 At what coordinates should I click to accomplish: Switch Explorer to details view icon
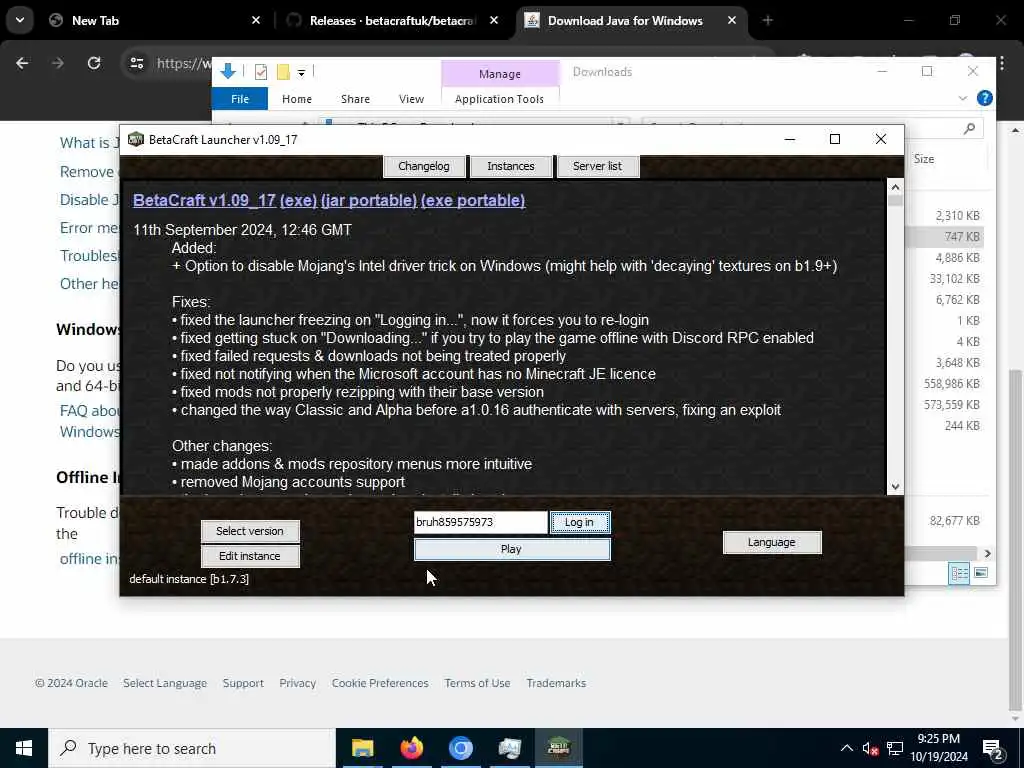959,573
